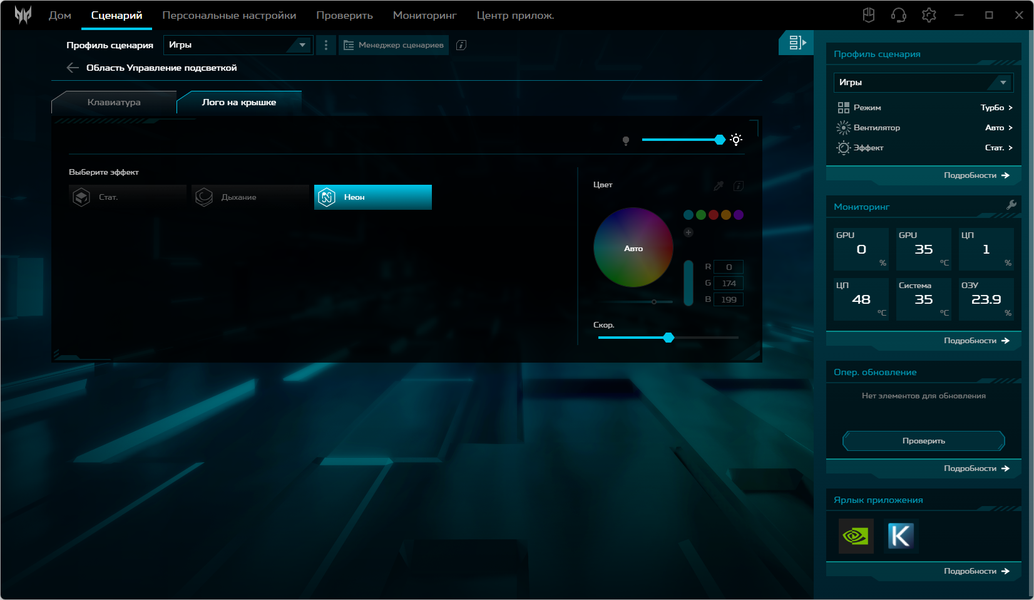
Task: Switch to the Клавиатура tab
Action: (x=113, y=102)
